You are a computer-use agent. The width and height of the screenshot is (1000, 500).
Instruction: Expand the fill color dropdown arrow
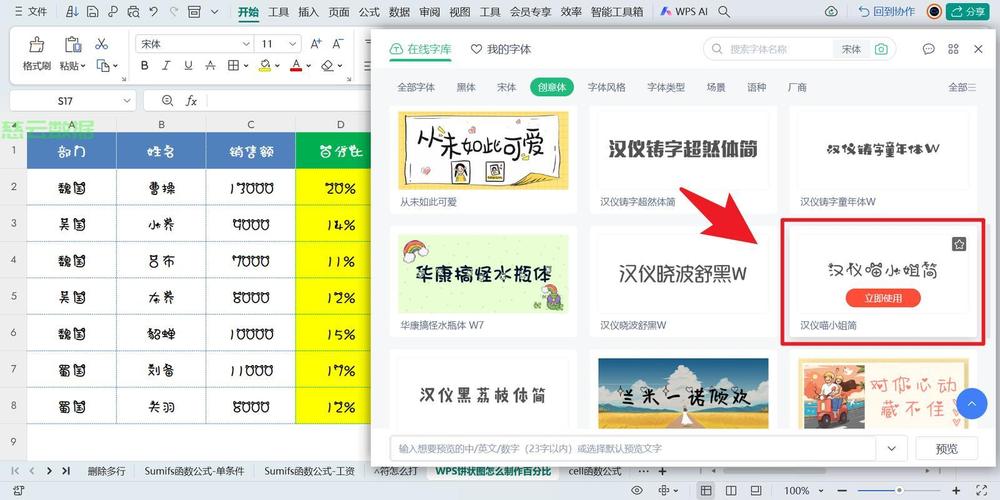277,65
